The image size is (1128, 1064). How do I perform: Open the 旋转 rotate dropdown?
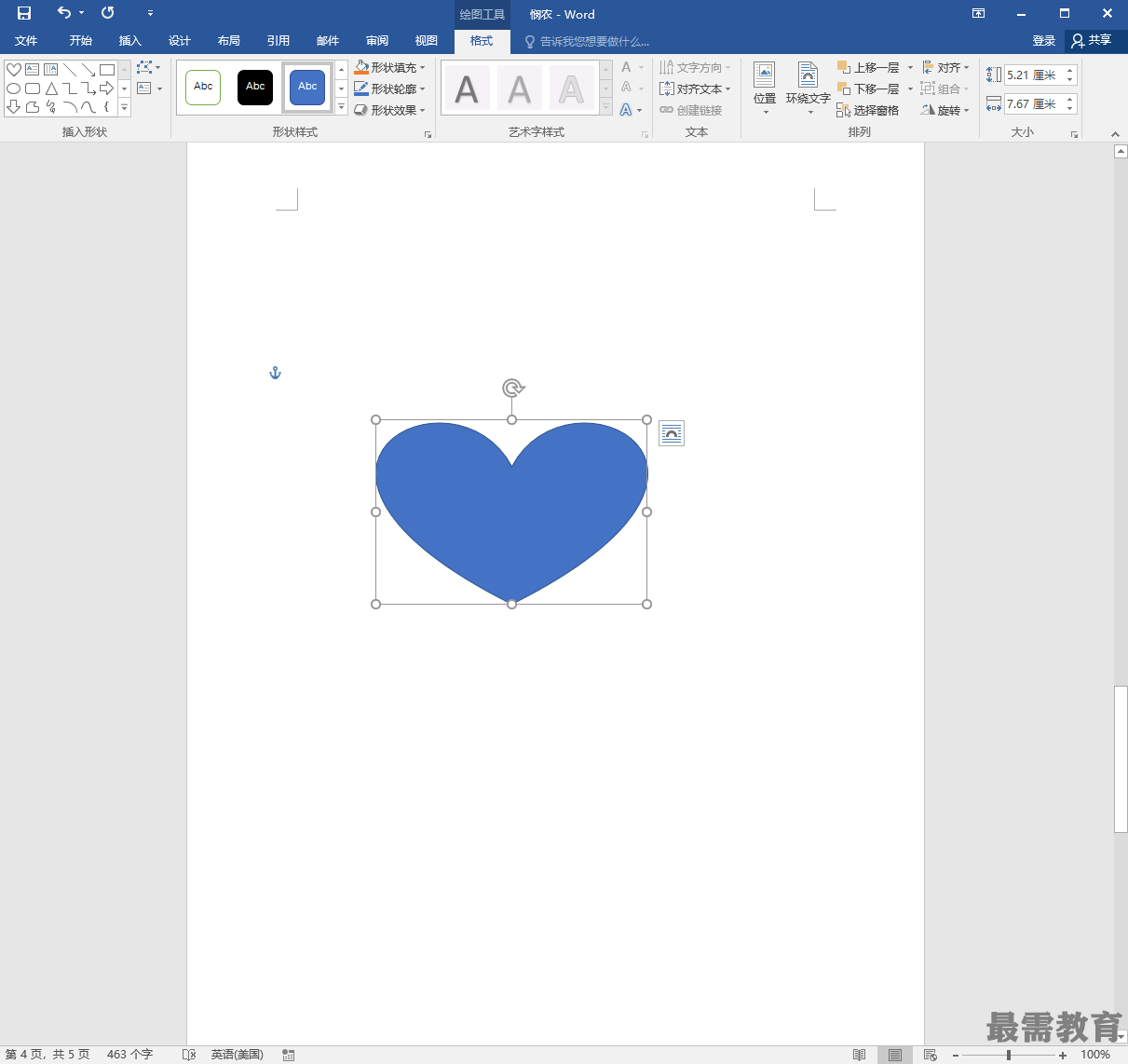[x=945, y=110]
